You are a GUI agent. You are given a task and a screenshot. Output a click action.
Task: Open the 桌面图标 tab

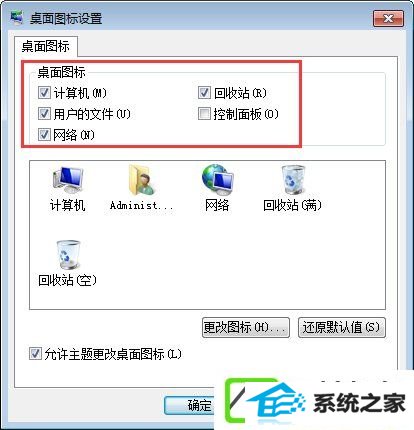[x=46, y=46]
